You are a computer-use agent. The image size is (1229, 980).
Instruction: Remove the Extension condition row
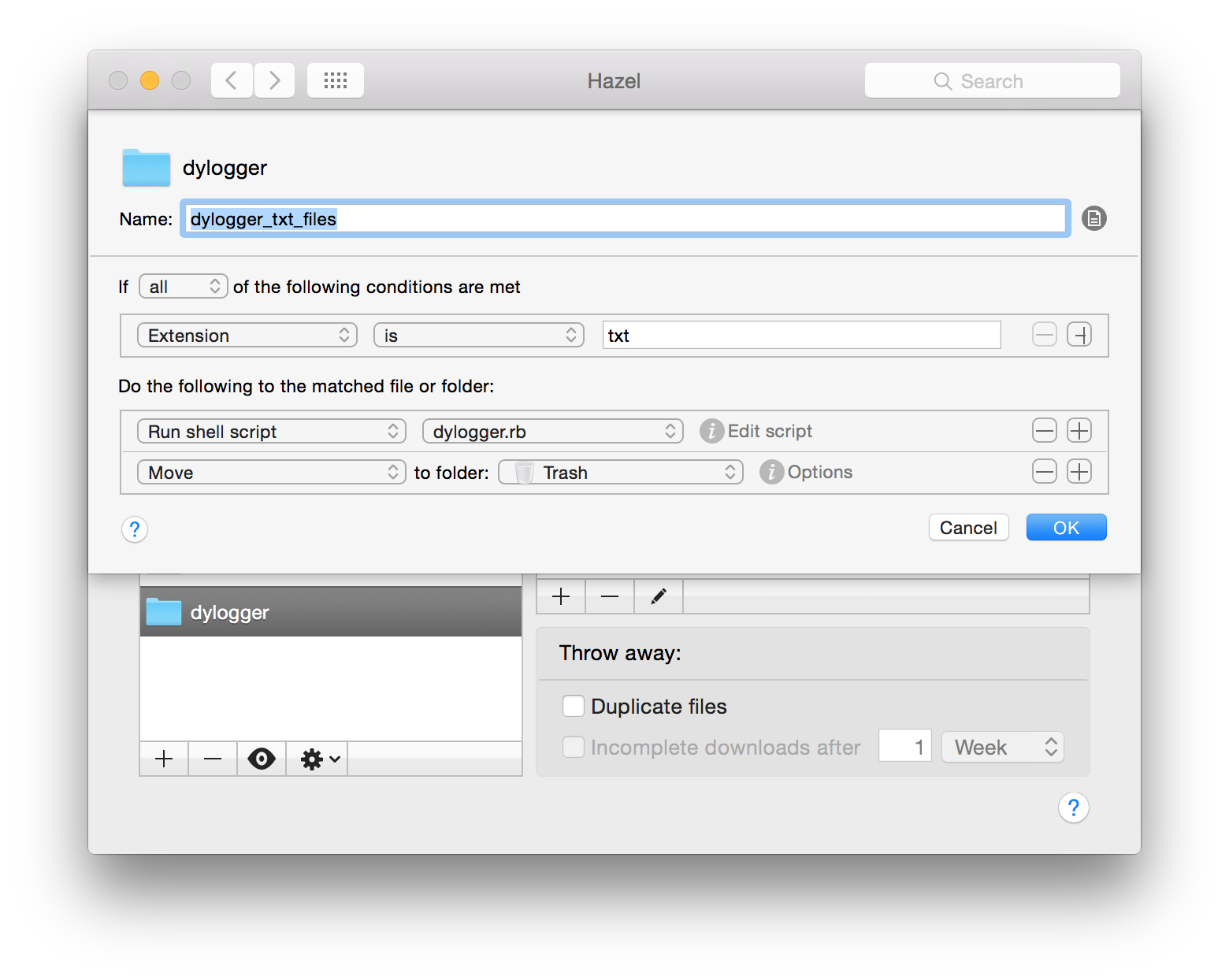click(x=1045, y=335)
